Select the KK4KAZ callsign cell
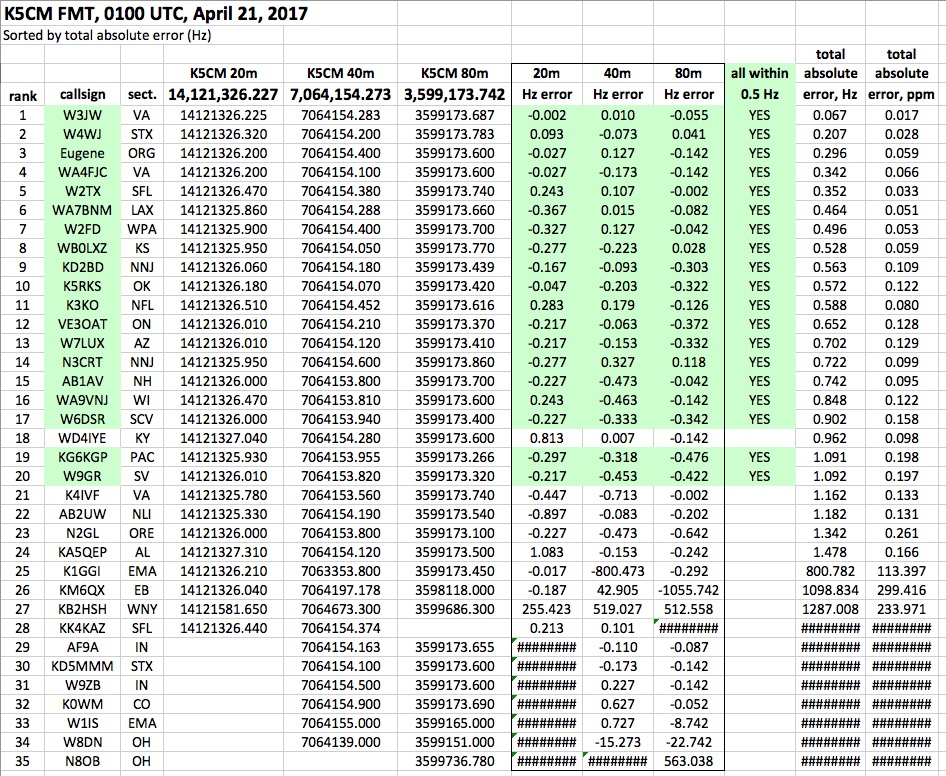The width and height of the screenshot is (946, 776). 83,628
